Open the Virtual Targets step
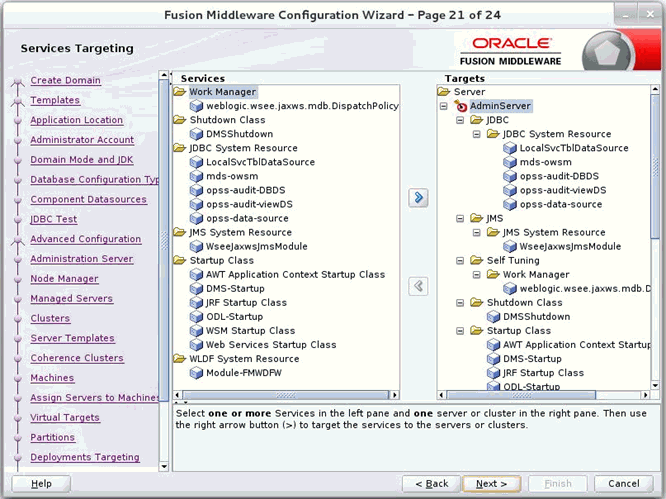The width and height of the screenshot is (666, 499). (65, 417)
